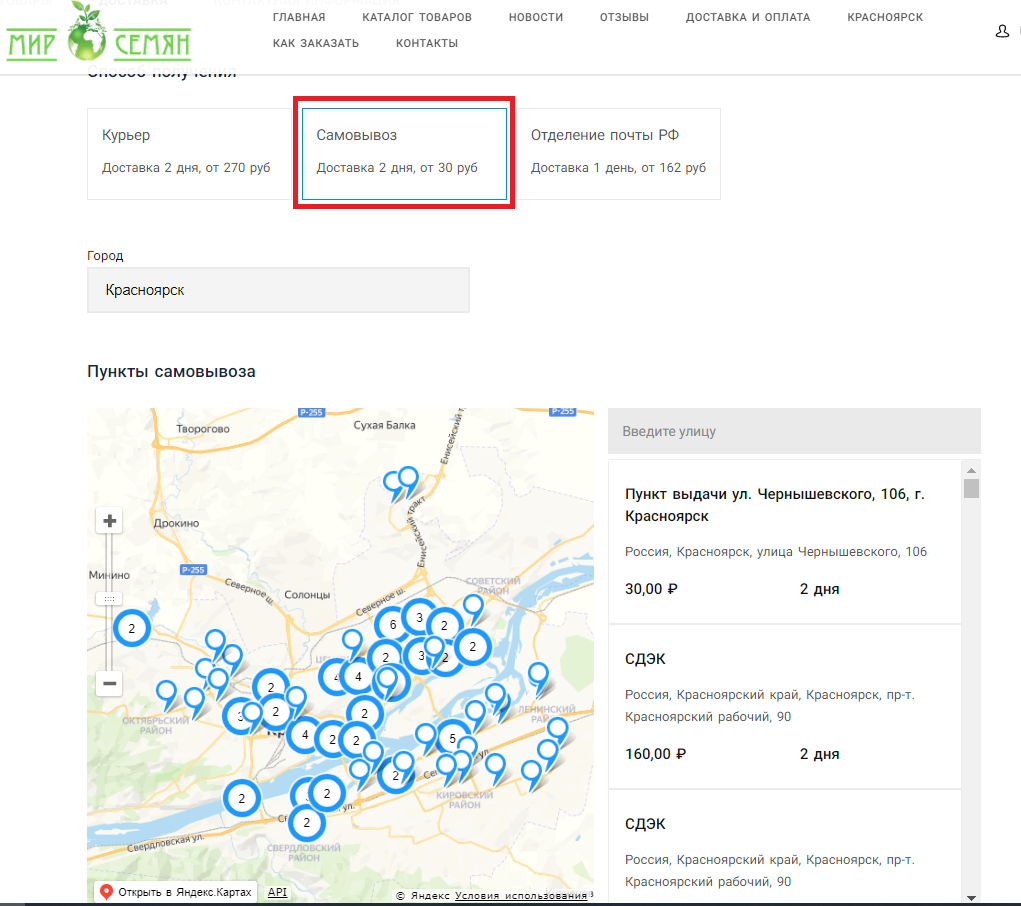This screenshot has height=906, width=1021.
Task: Choose the Курьер delivery option
Action: click(x=189, y=154)
